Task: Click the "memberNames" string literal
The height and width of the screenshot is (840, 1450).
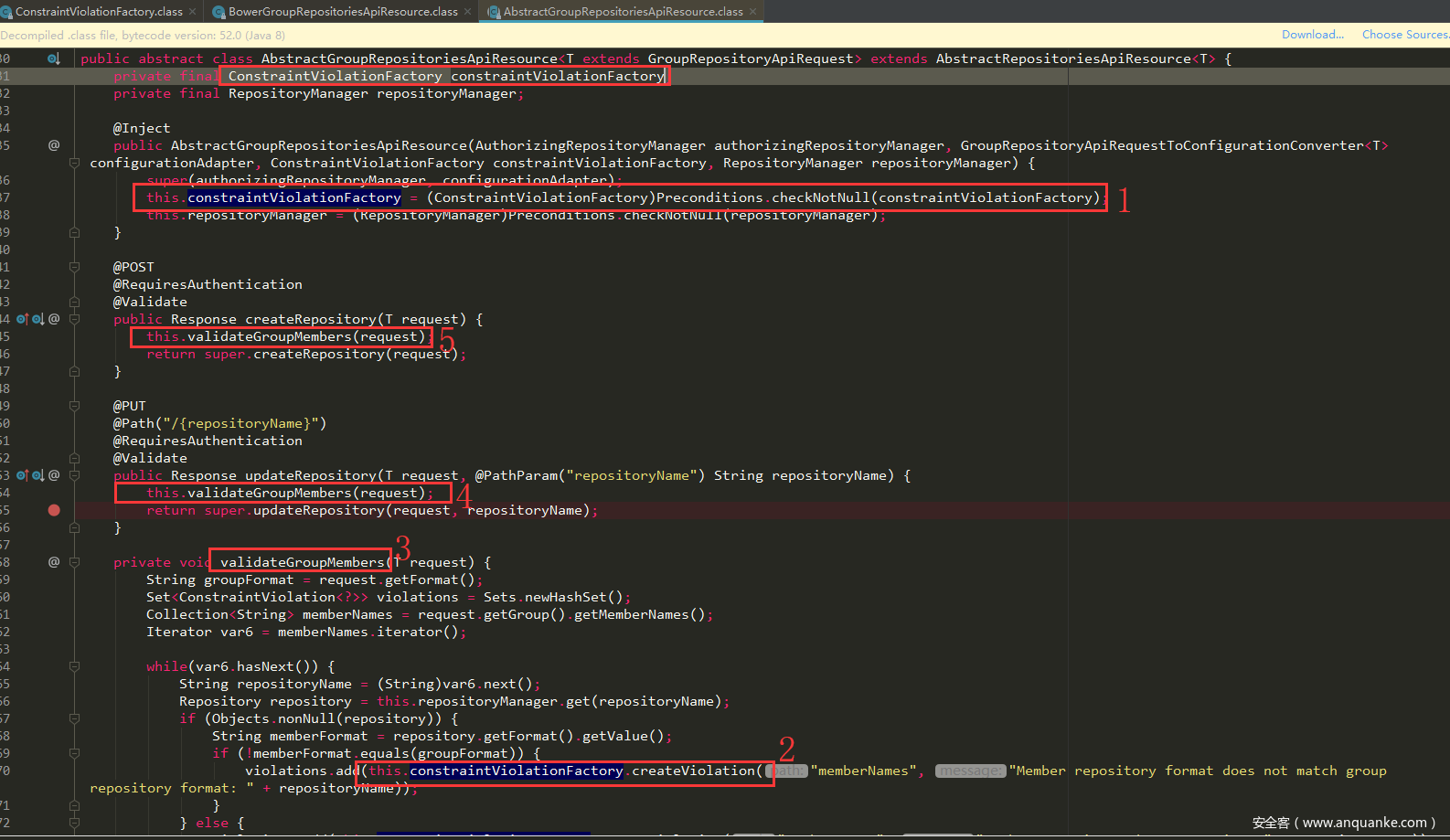Action: 863,771
